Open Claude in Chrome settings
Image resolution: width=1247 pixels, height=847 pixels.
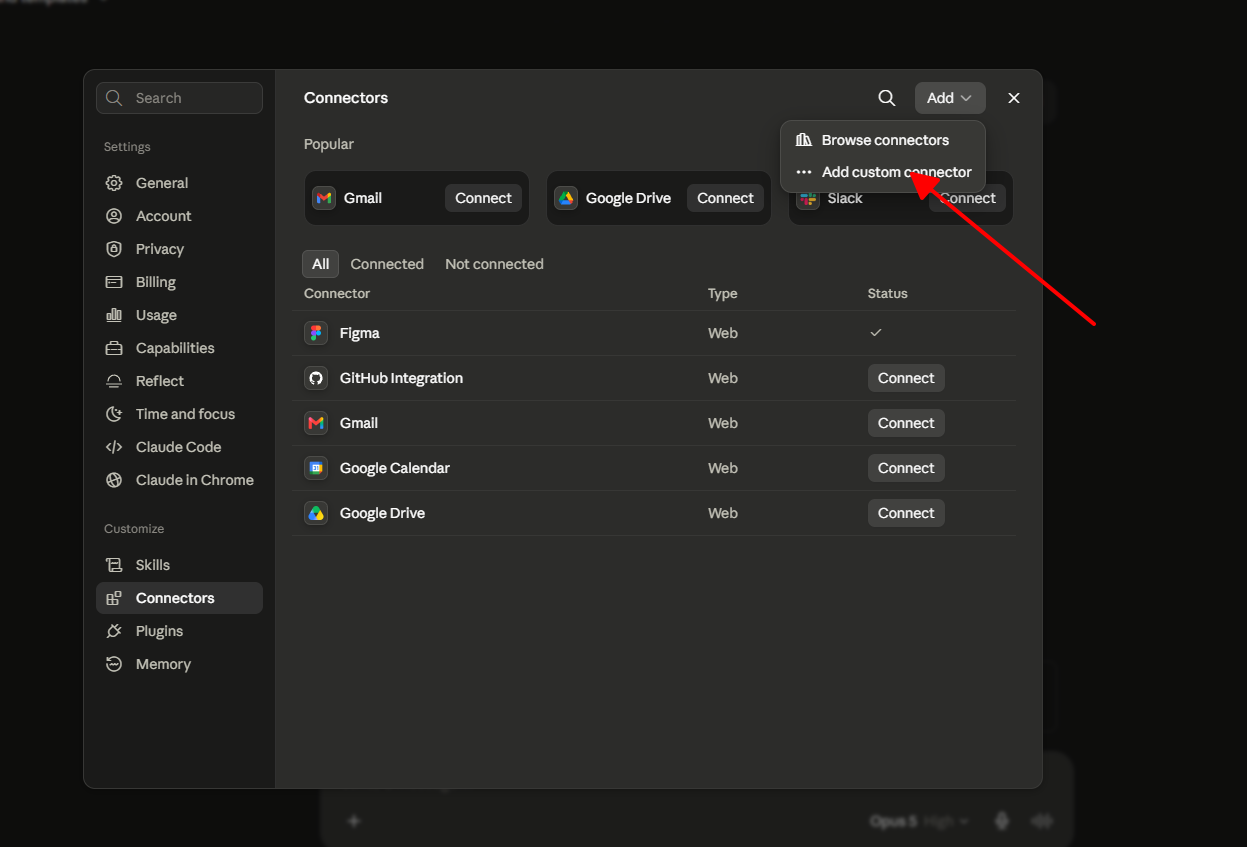point(180,480)
